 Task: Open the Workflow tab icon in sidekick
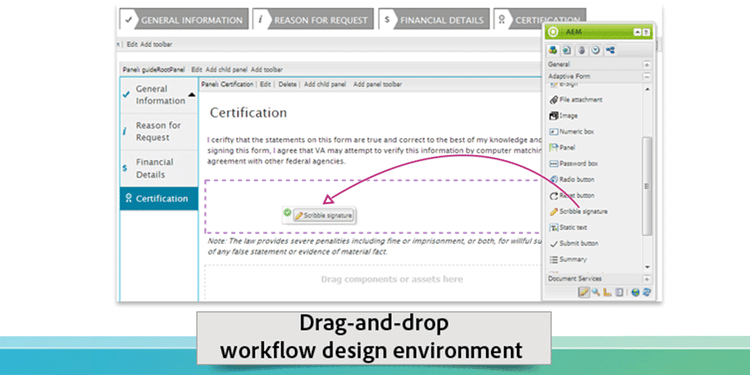610,50
